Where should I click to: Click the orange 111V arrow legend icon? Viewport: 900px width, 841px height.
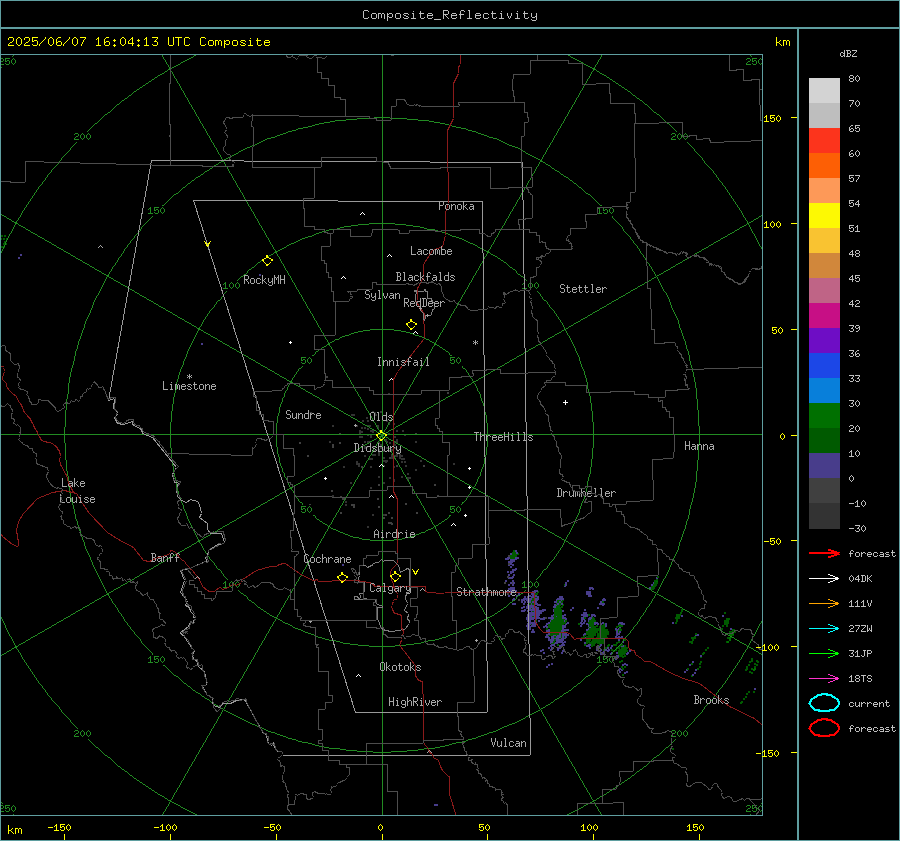824,603
